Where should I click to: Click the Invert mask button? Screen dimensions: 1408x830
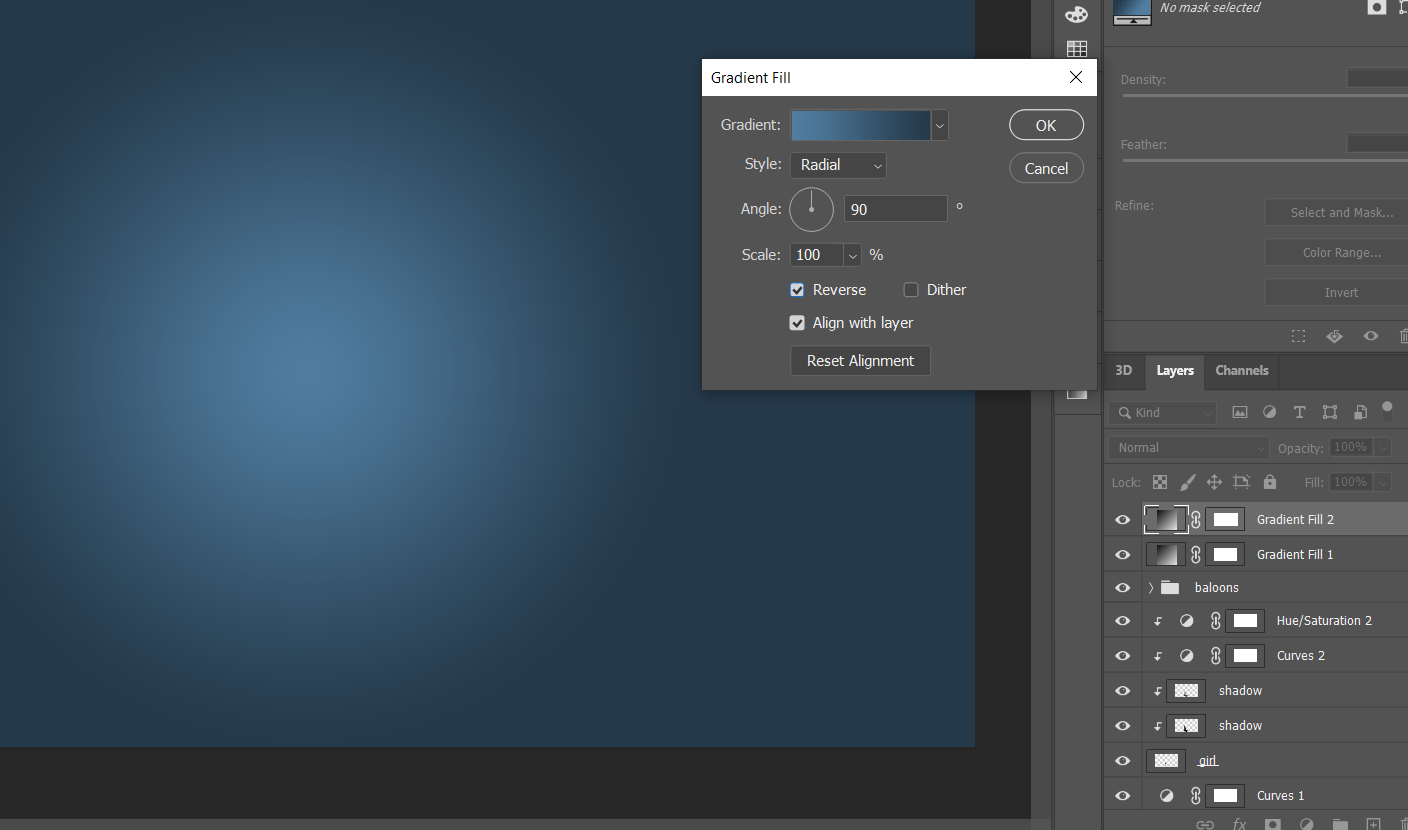point(1336,293)
